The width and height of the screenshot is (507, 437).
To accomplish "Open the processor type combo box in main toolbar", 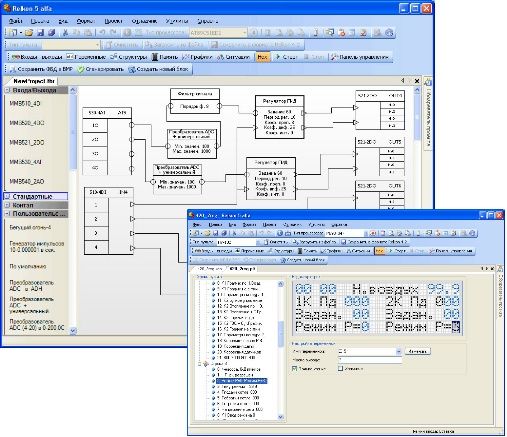I will point(218,33).
